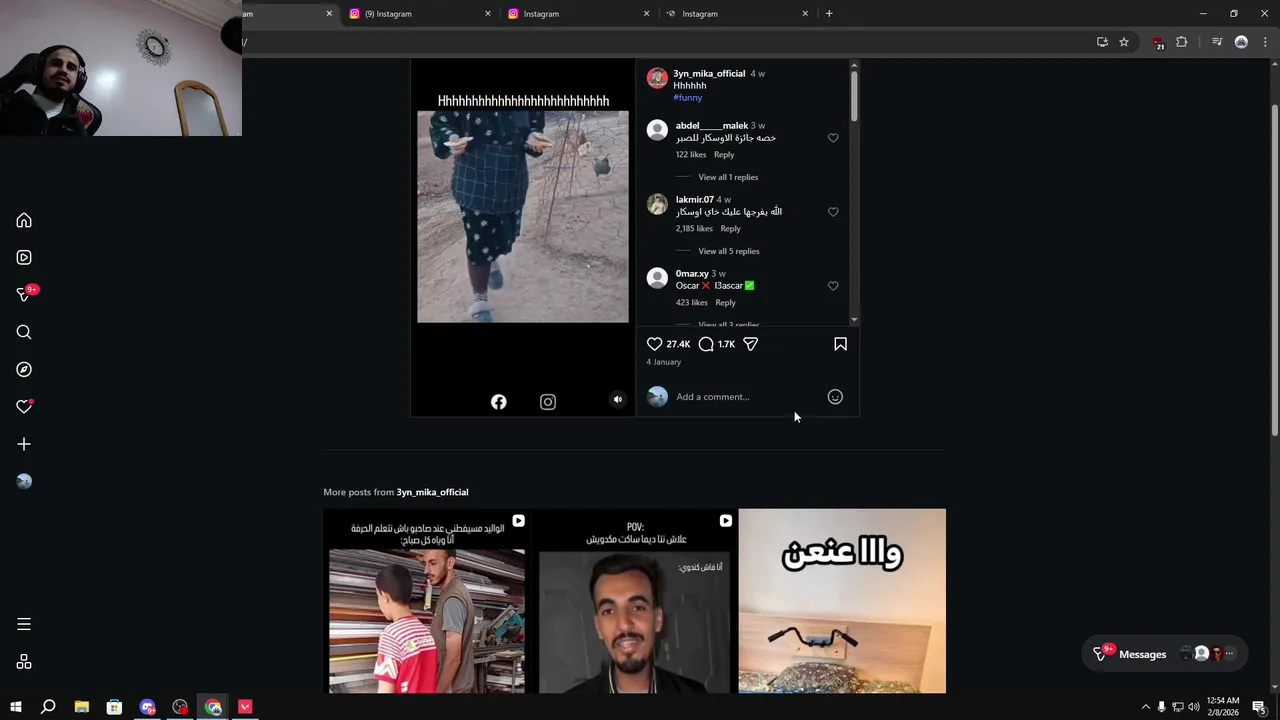
Task: Create new post plus icon
Action: click(x=24, y=444)
